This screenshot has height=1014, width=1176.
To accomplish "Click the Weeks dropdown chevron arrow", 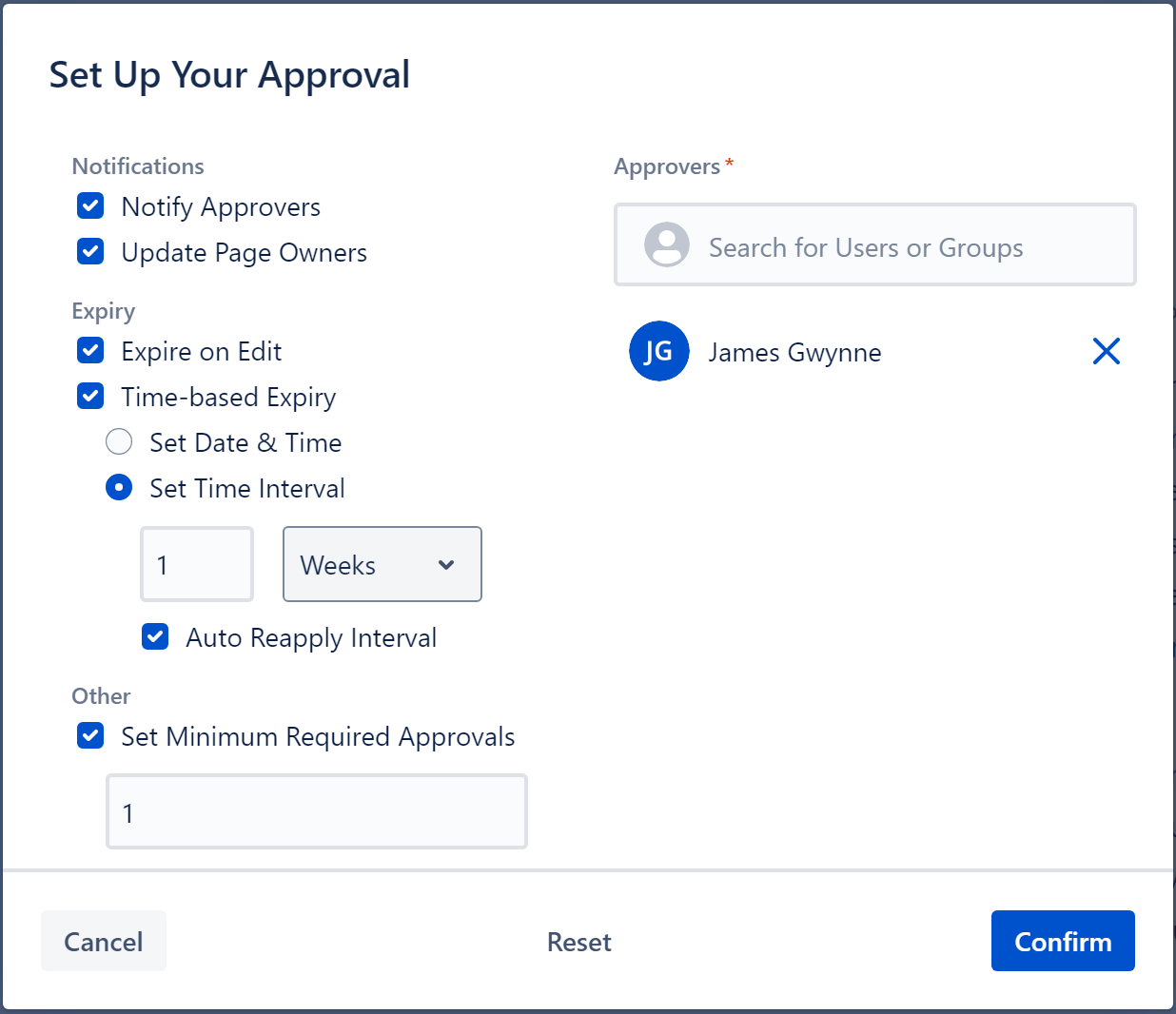I will point(445,565).
